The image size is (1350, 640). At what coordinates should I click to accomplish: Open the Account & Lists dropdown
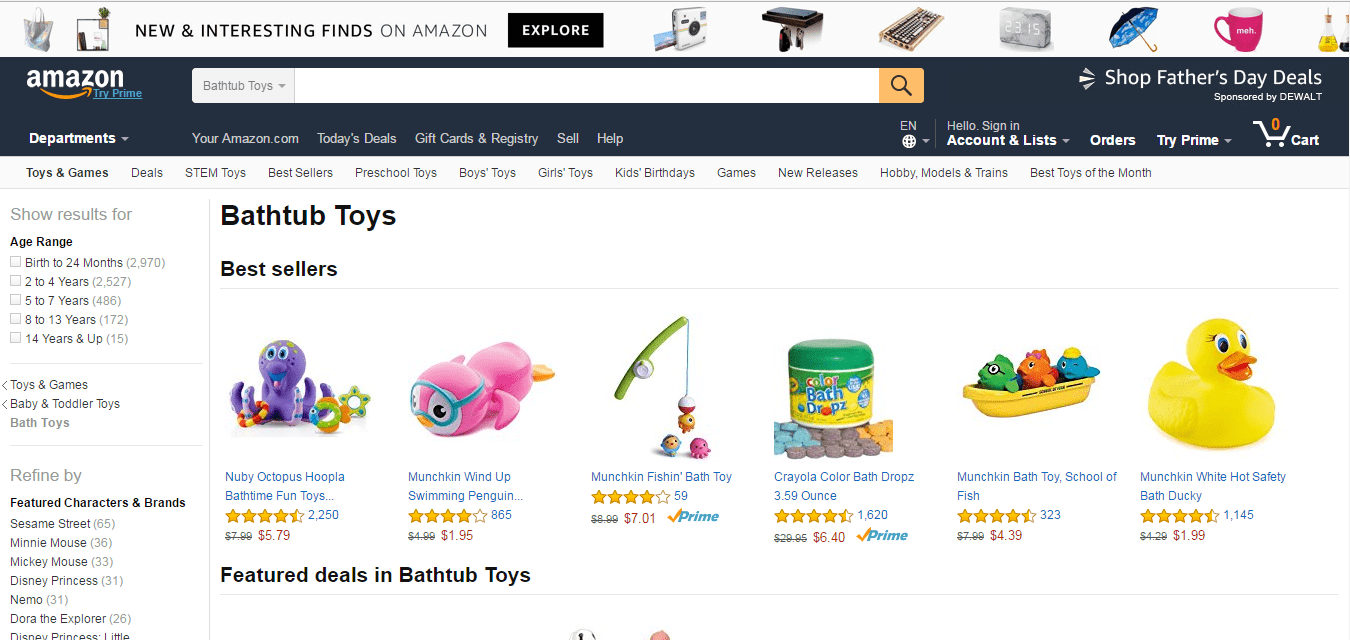point(1008,140)
